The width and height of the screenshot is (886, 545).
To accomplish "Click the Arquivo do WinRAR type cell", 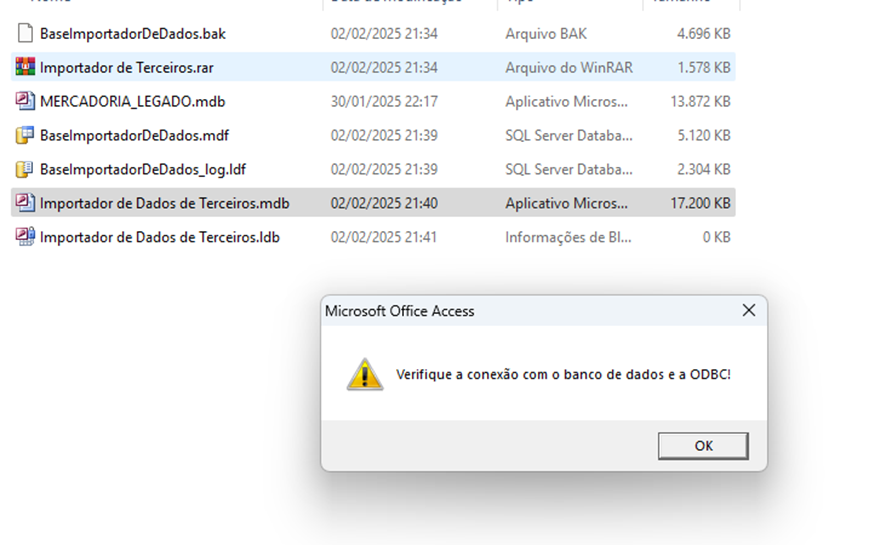I will tap(569, 68).
